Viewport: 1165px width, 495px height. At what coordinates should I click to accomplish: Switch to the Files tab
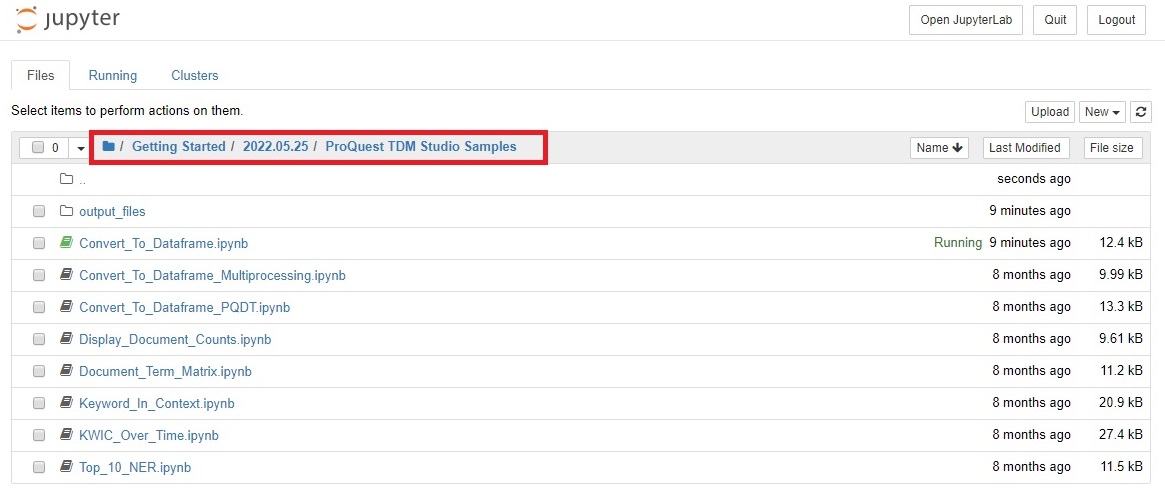click(41, 75)
